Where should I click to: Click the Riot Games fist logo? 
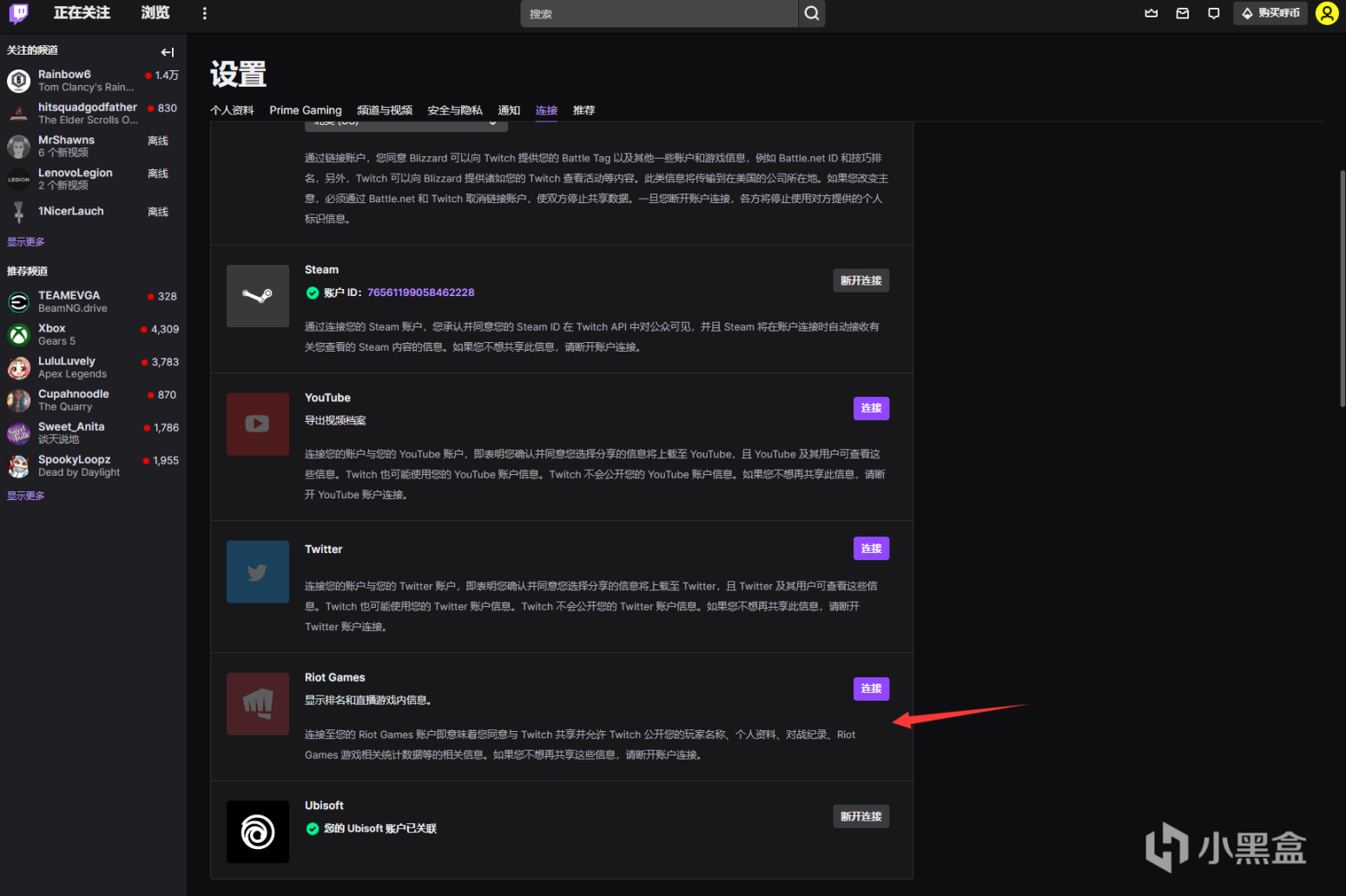pos(258,703)
